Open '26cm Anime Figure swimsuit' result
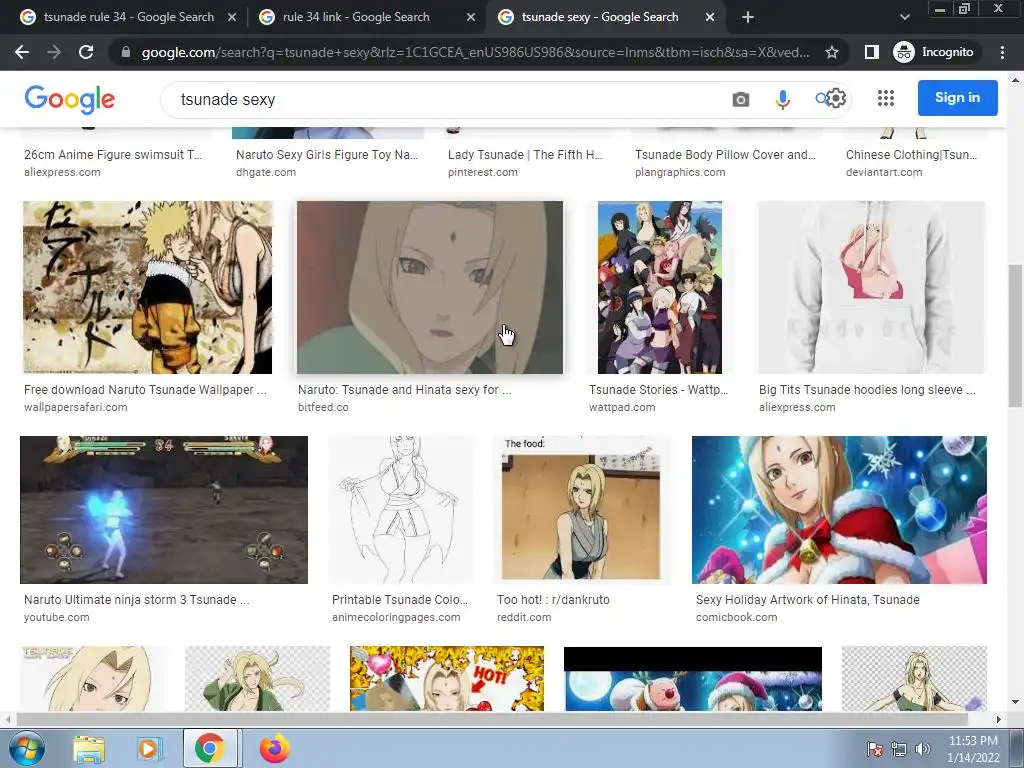Viewport: 1024px width, 768px height. click(x=112, y=155)
